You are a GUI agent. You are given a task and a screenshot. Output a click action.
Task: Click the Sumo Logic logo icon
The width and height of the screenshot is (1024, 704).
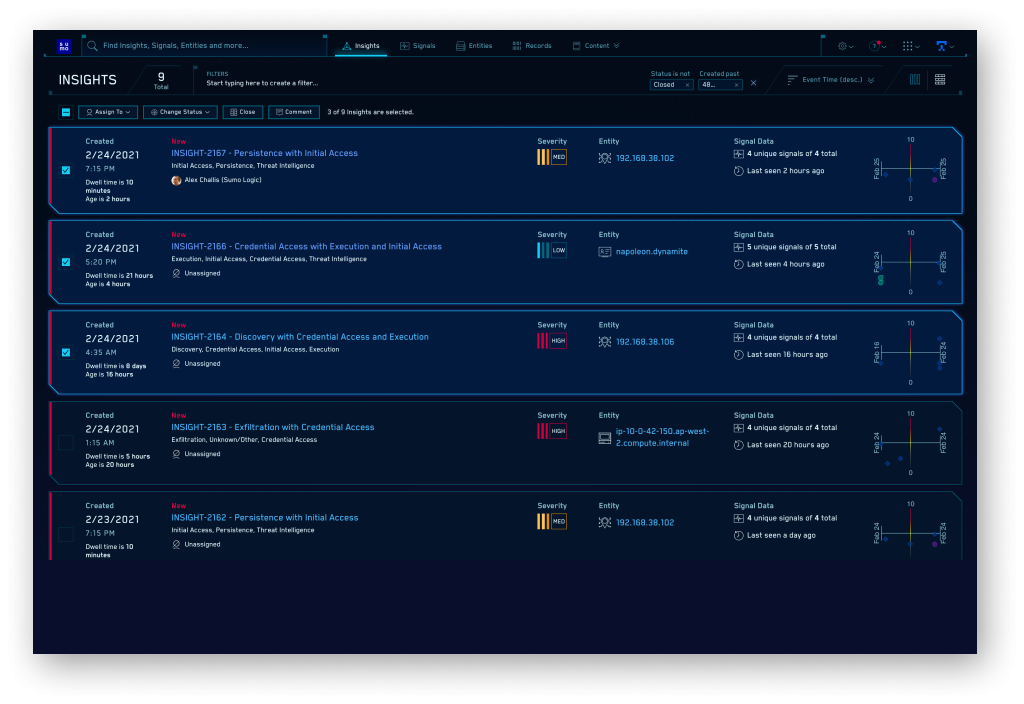tap(64, 46)
